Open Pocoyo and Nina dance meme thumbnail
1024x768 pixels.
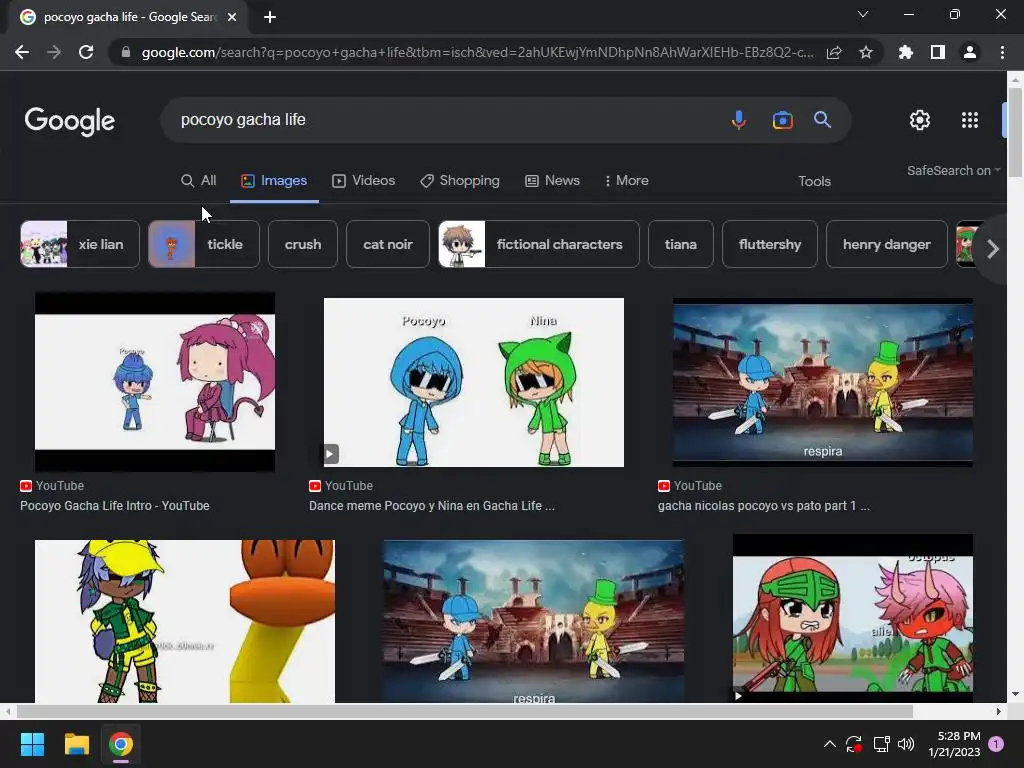473,382
